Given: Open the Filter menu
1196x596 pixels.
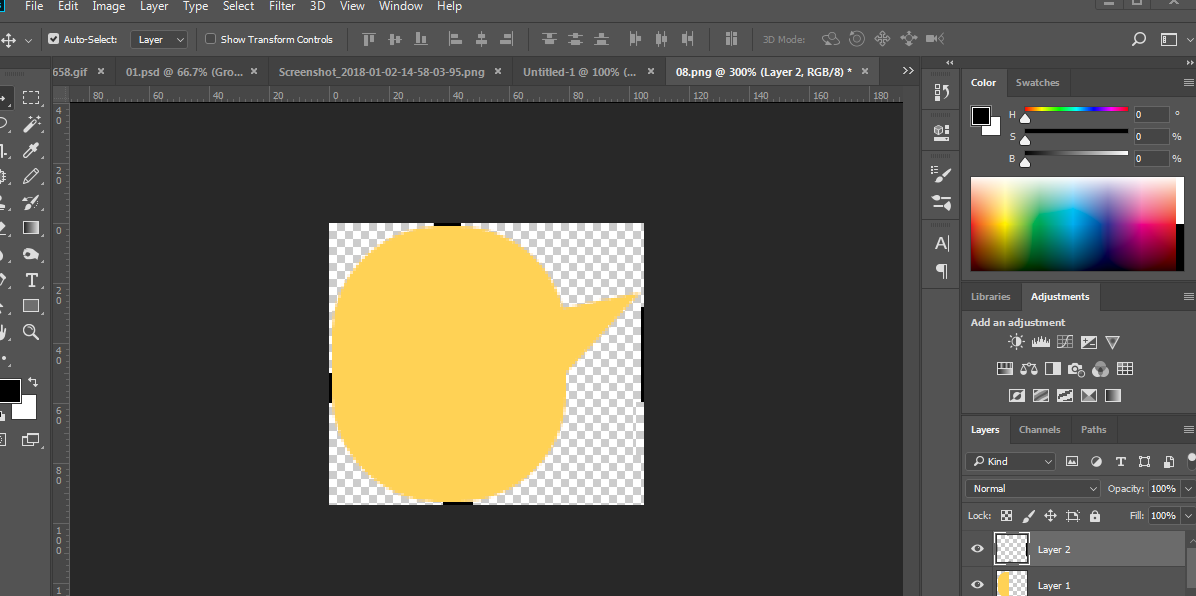Looking at the screenshot, I should [282, 6].
